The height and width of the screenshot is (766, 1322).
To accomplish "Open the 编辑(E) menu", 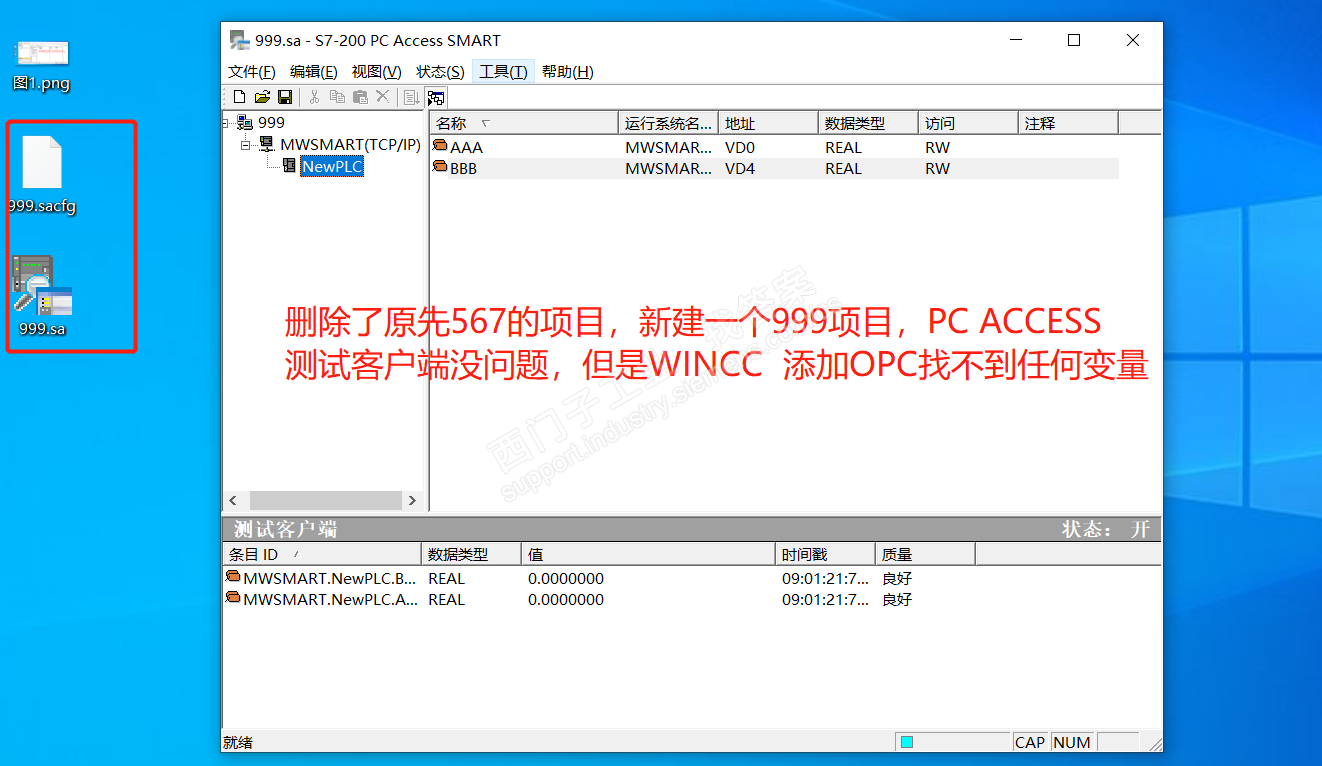I will (314, 72).
